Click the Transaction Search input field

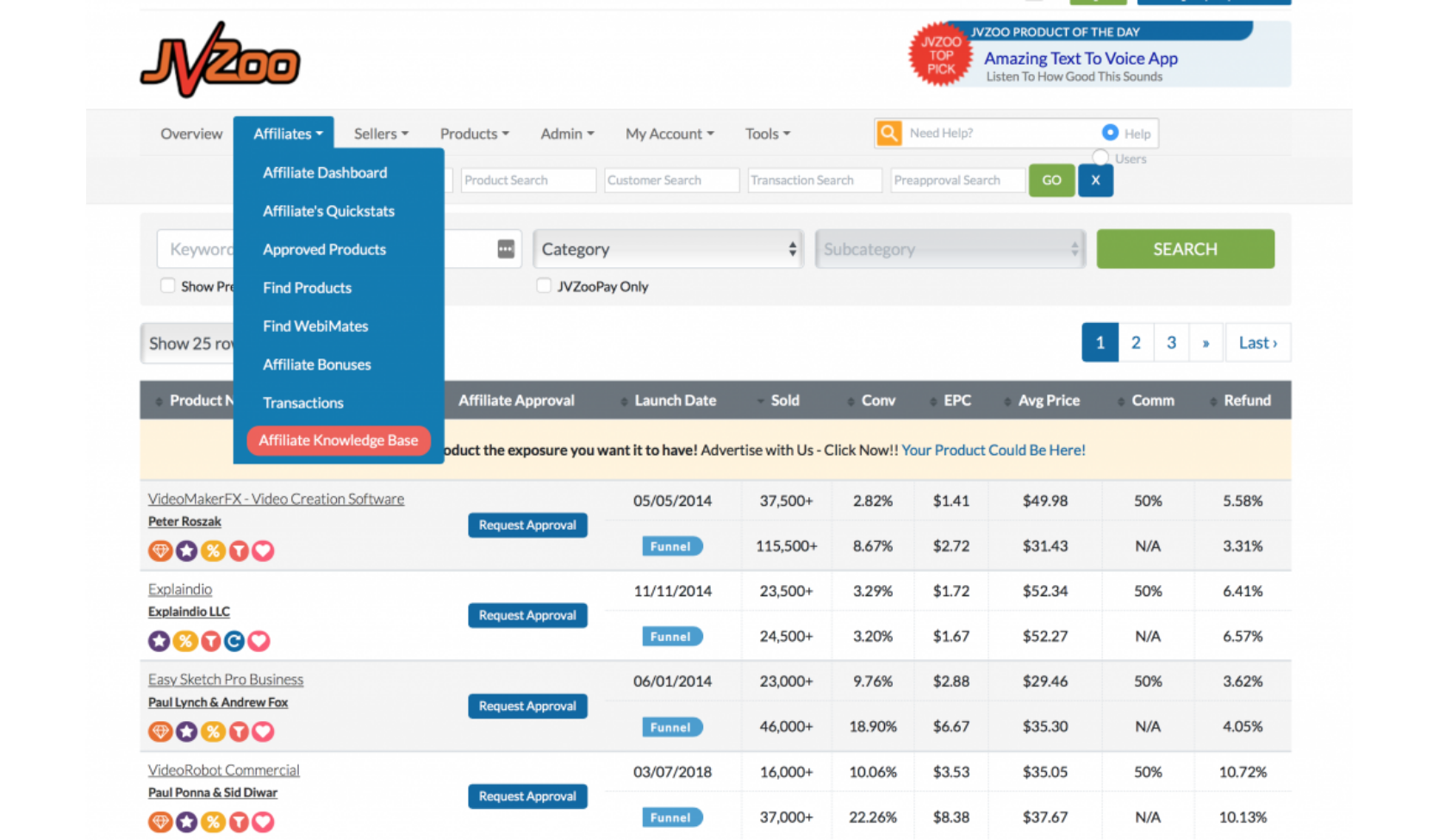814,180
